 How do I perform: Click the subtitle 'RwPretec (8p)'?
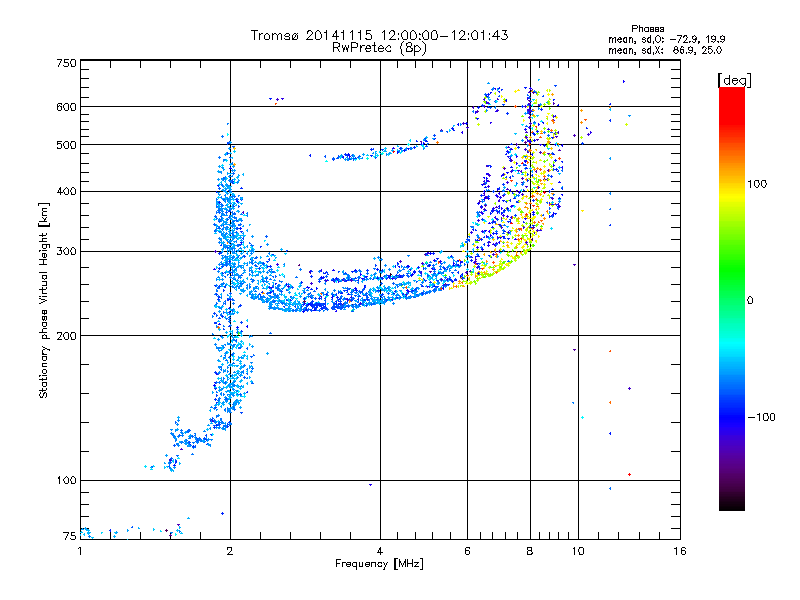point(379,48)
